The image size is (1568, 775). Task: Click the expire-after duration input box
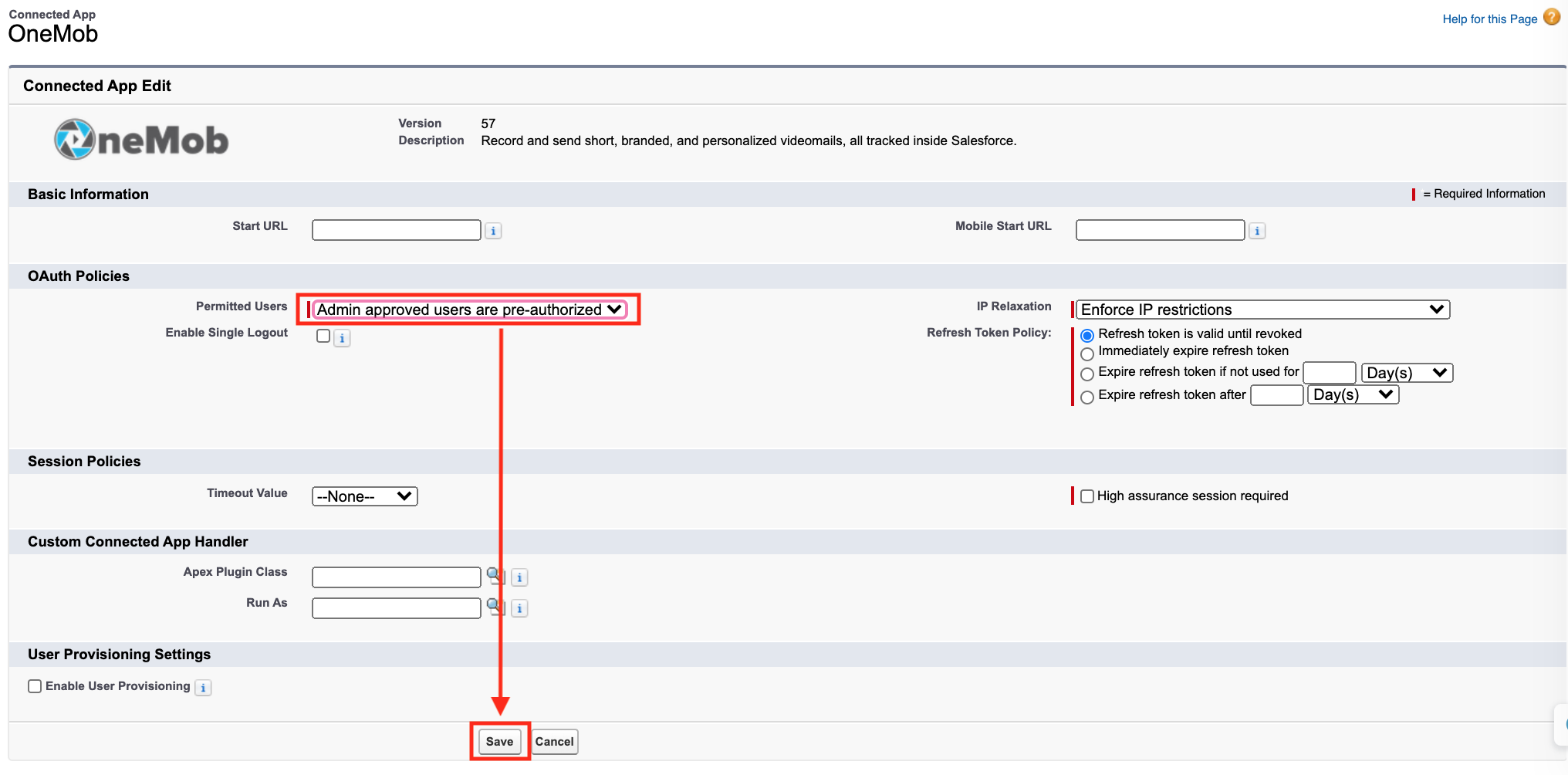(1277, 395)
